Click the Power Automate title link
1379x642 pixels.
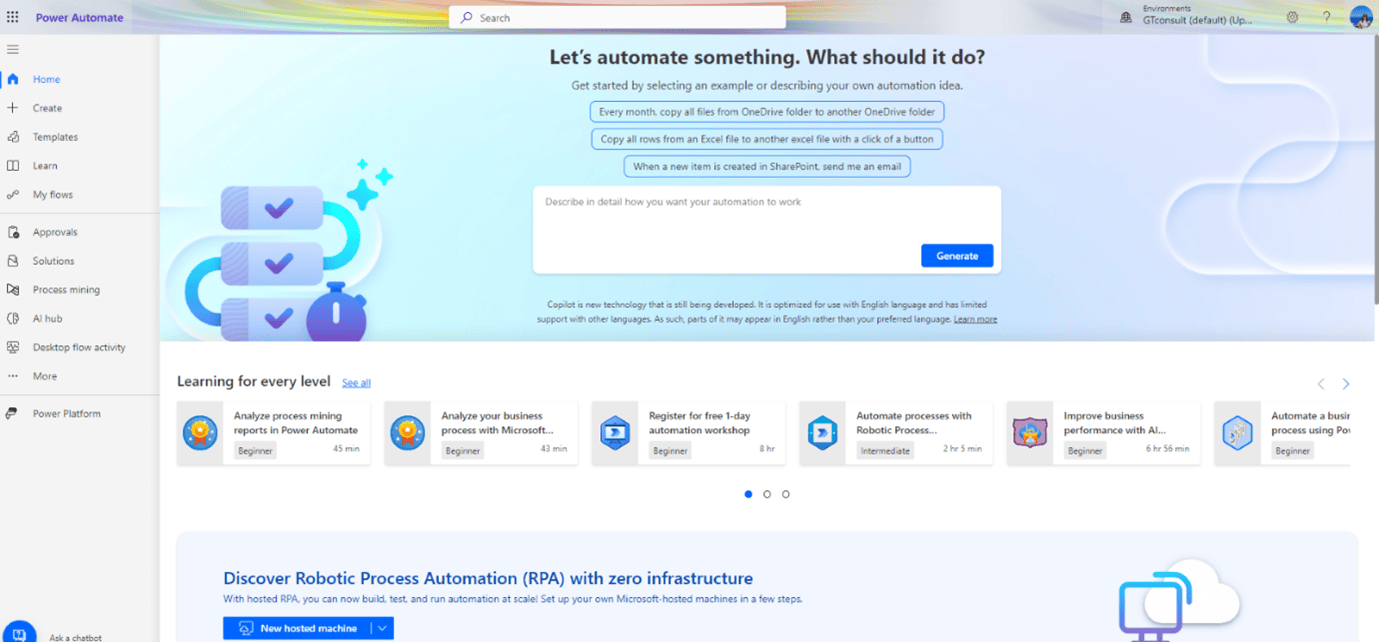pos(79,17)
